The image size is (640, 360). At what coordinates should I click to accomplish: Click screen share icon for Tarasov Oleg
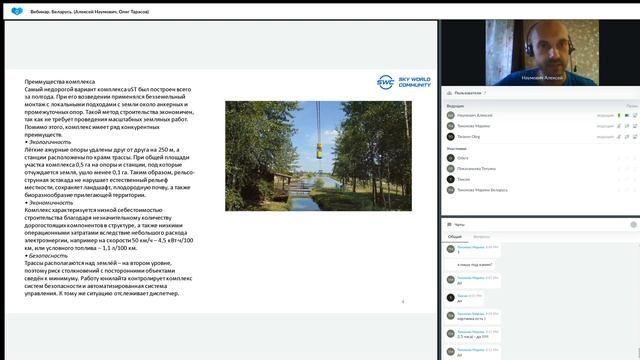[x=635, y=137]
